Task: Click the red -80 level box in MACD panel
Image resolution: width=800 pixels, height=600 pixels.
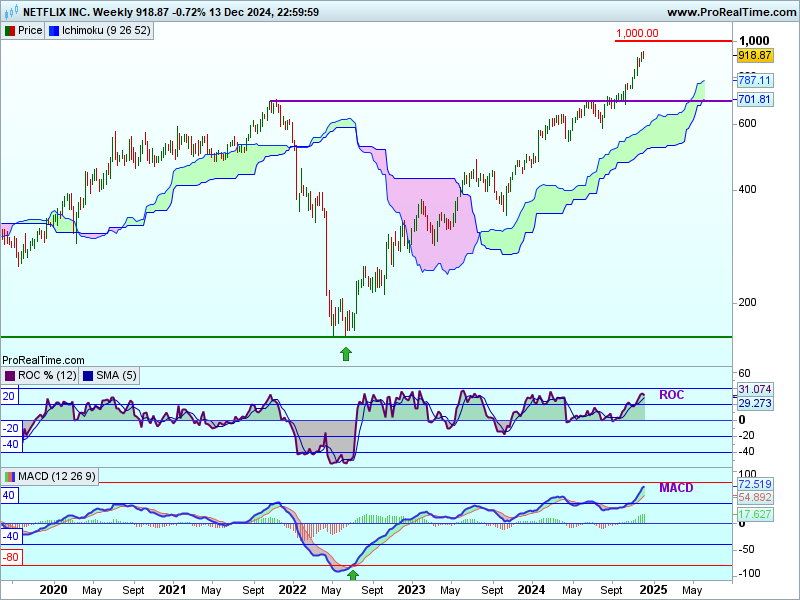Action: coord(11,557)
